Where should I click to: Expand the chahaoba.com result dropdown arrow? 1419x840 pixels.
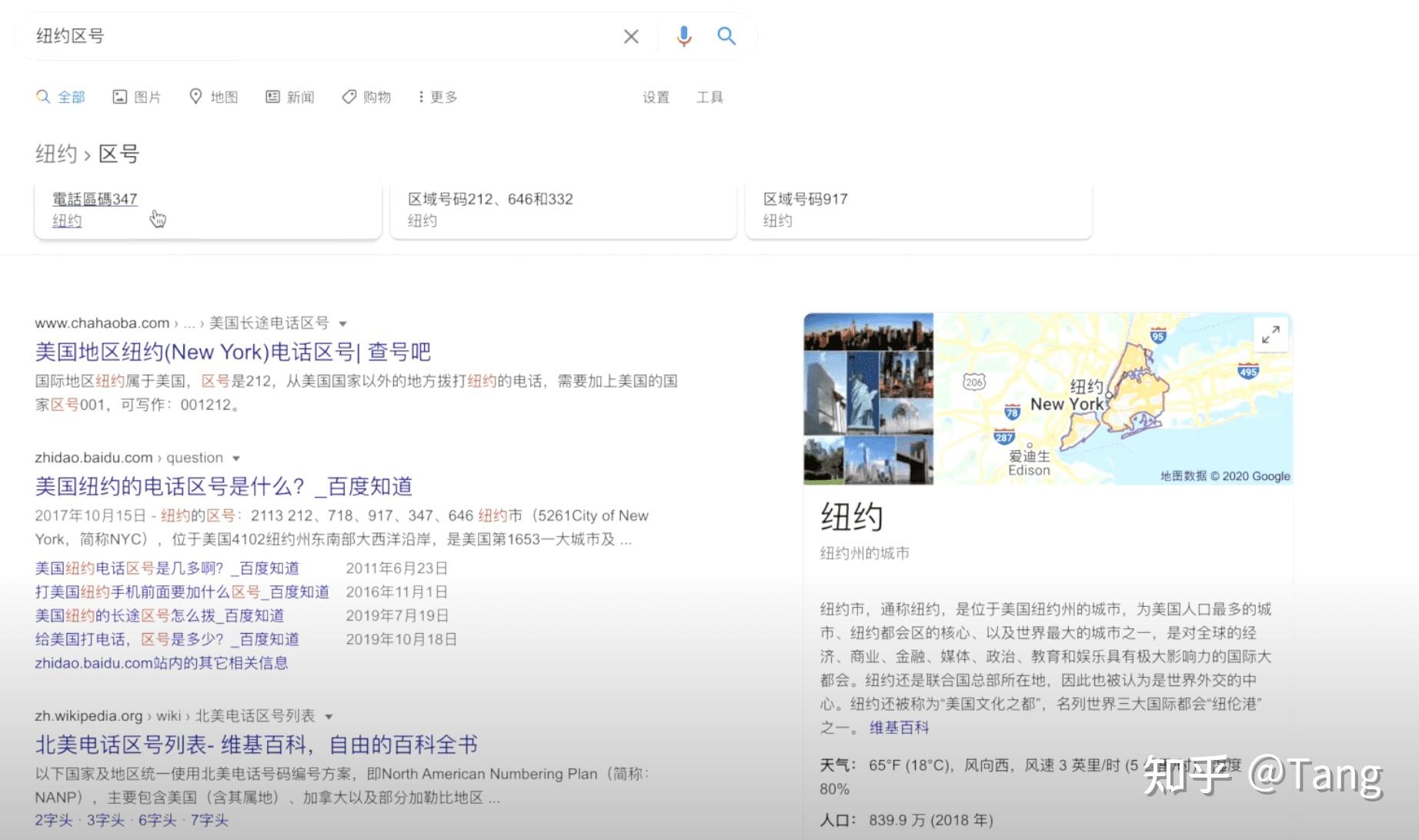pos(342,324)
